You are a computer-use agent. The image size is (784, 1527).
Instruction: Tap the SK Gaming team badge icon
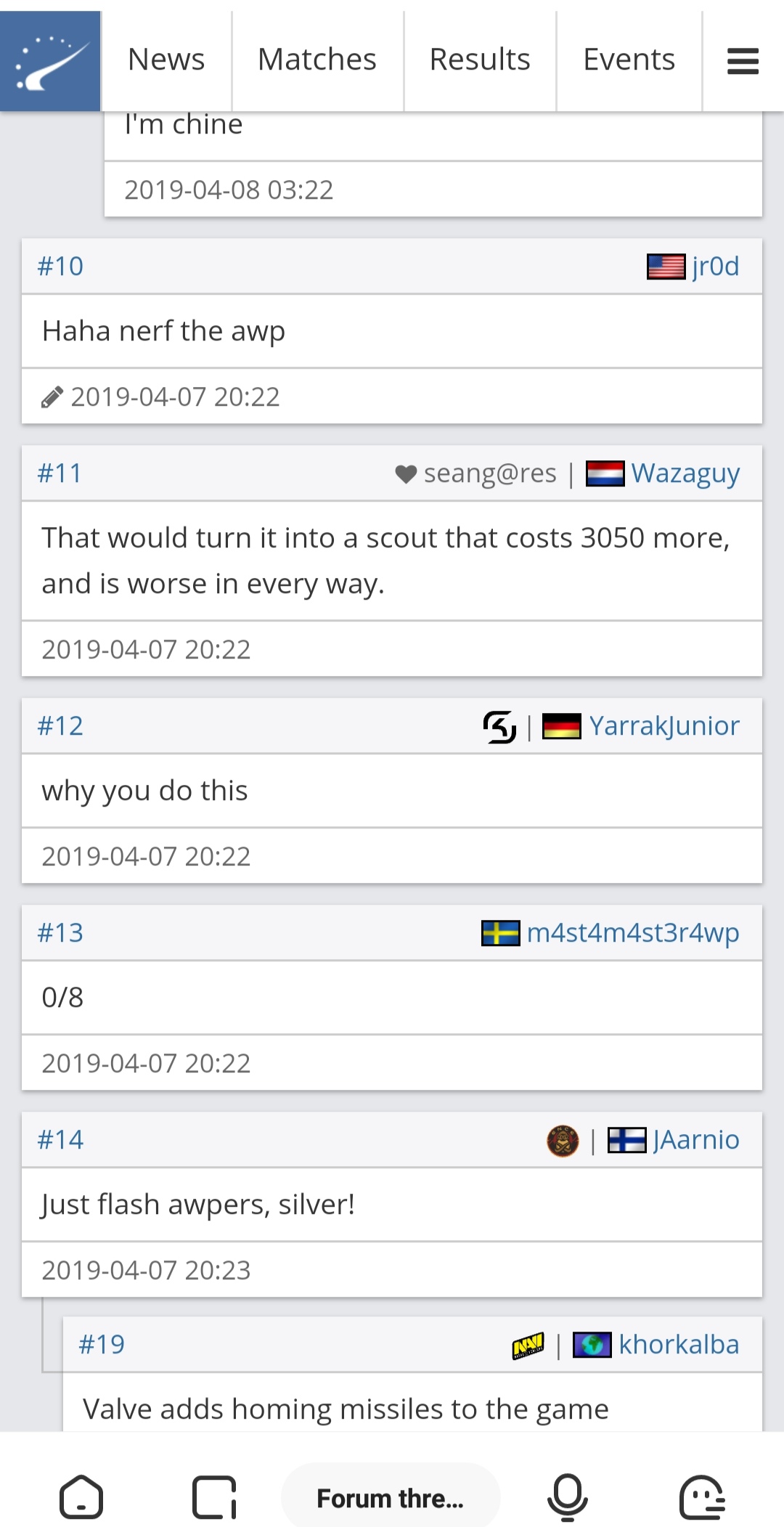tap(499, 726)
